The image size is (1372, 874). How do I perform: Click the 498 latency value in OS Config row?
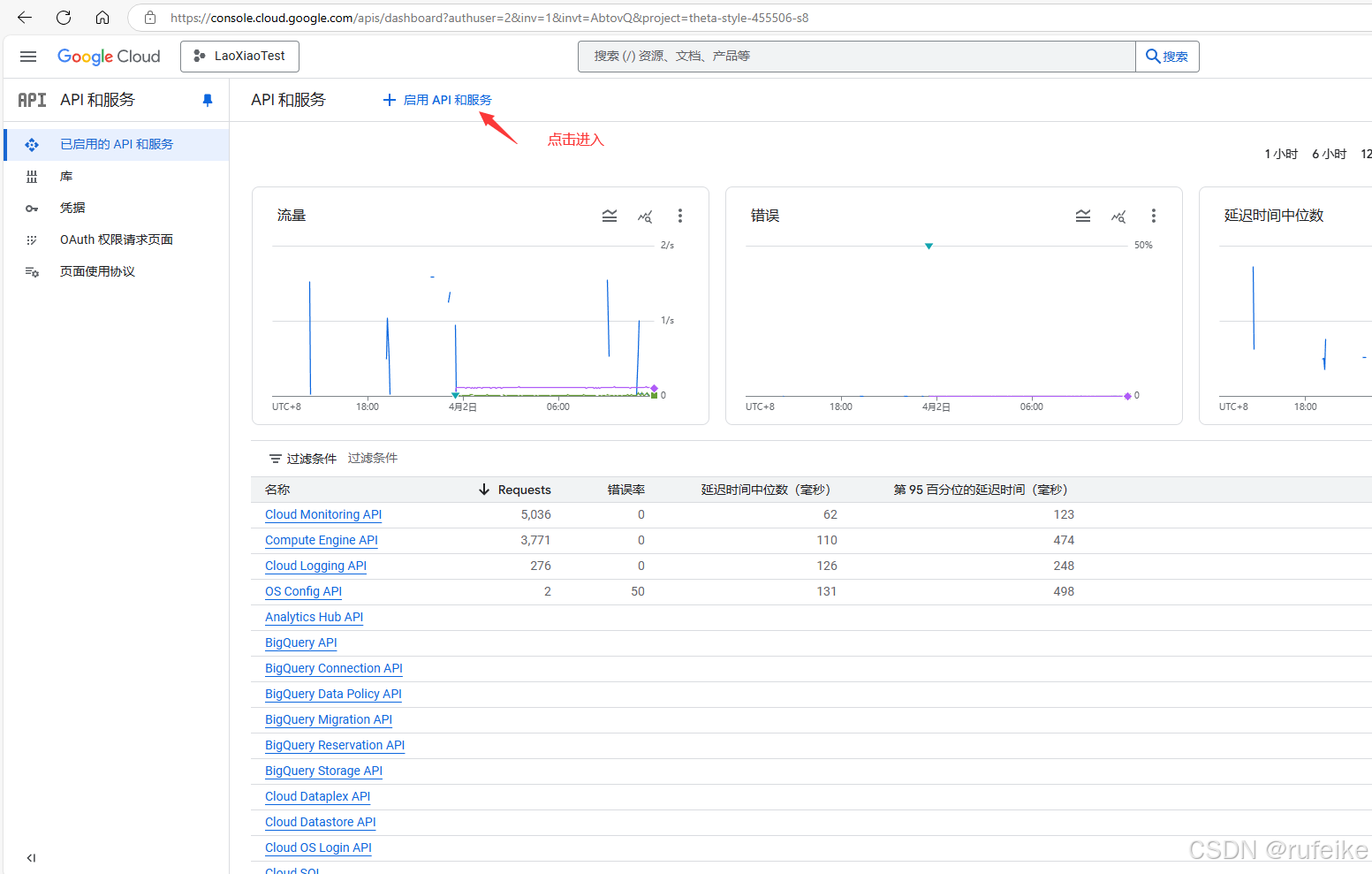(x=1064, y=591)
